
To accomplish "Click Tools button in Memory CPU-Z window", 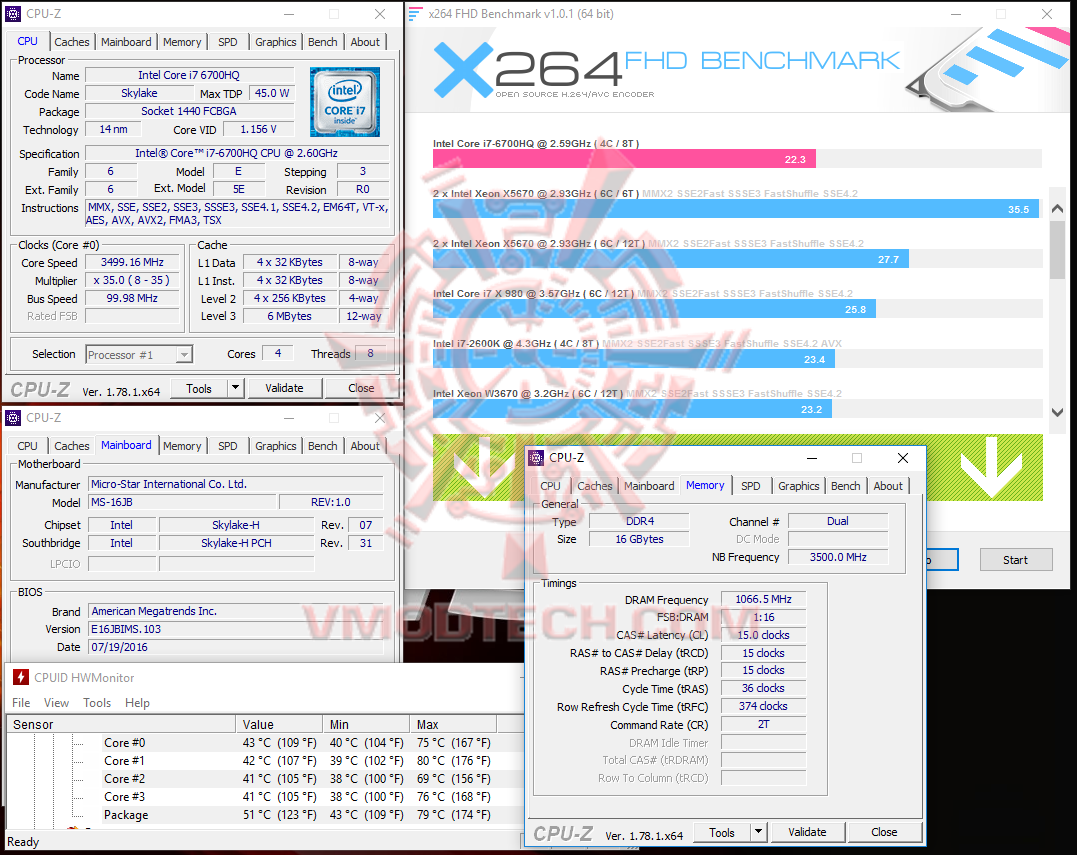I will (x=722, y=832).
